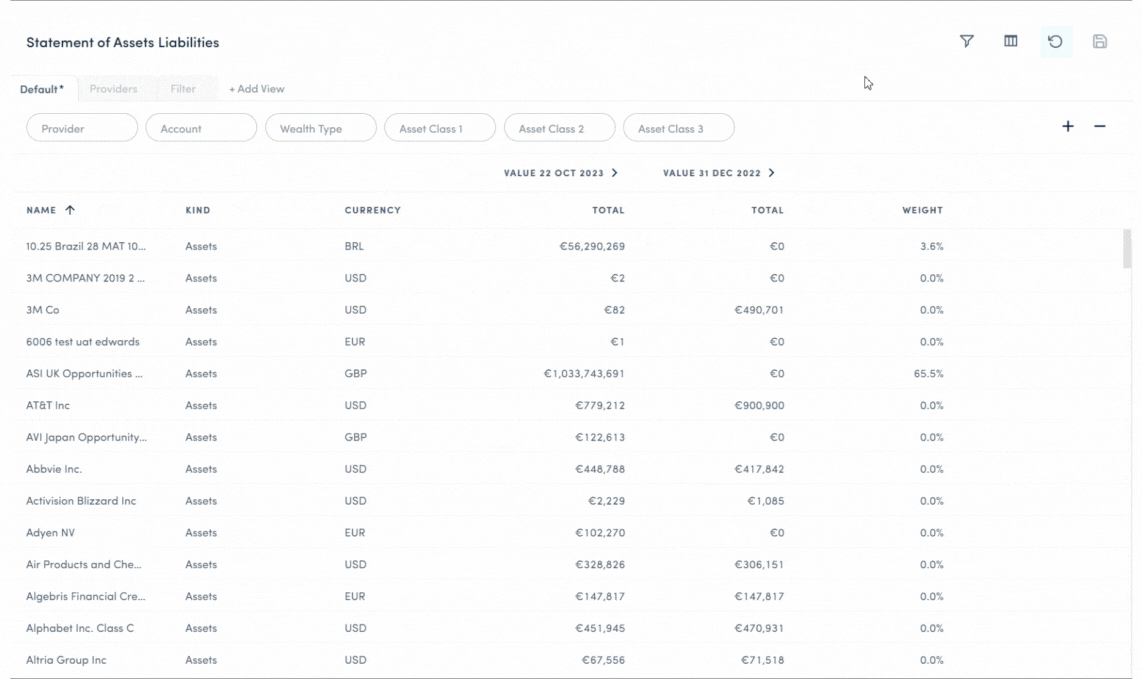
Task: Sort by the Weight column header
Action: tap(921, 210)
